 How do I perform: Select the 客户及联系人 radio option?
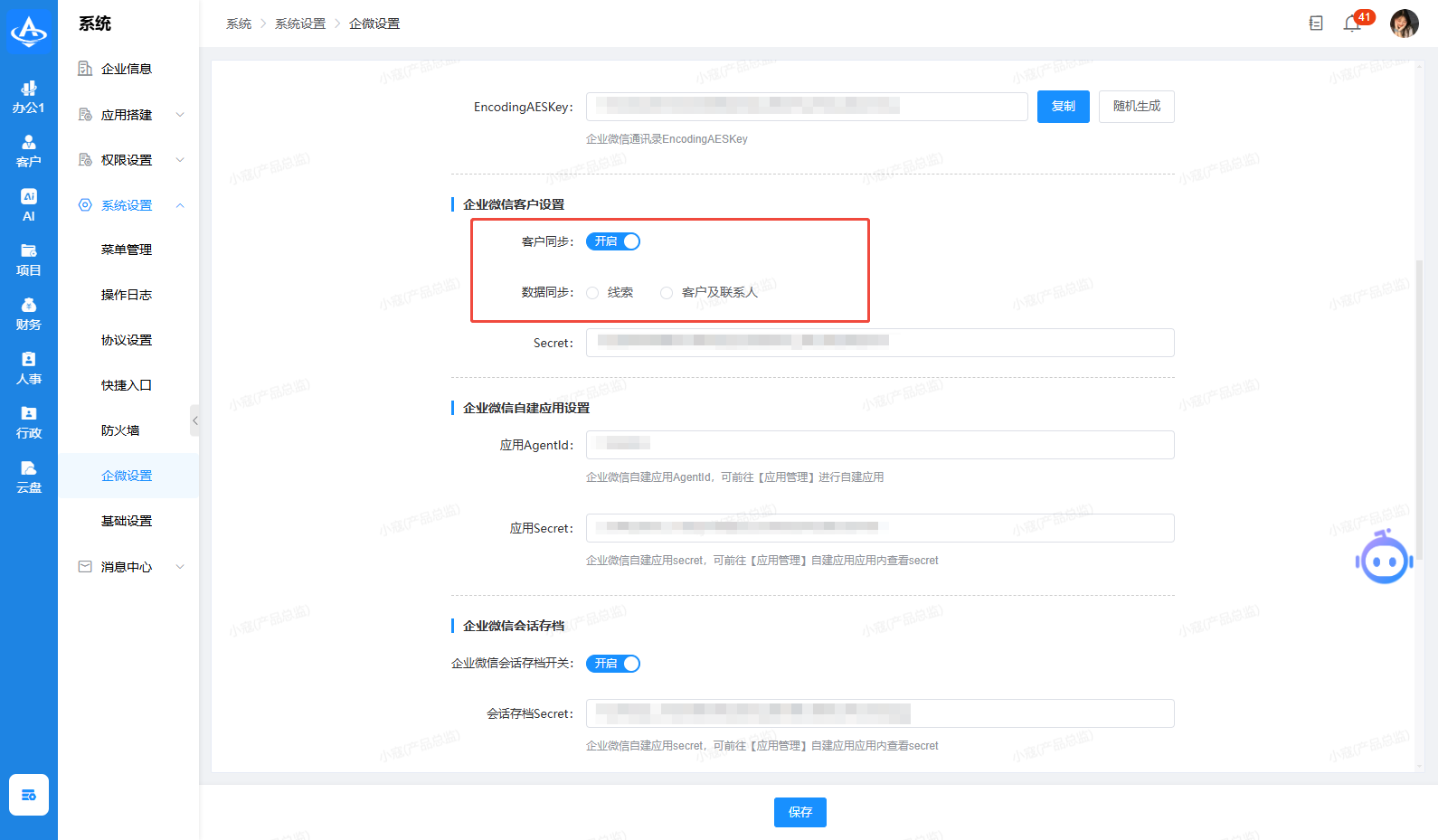pos(667,293)
